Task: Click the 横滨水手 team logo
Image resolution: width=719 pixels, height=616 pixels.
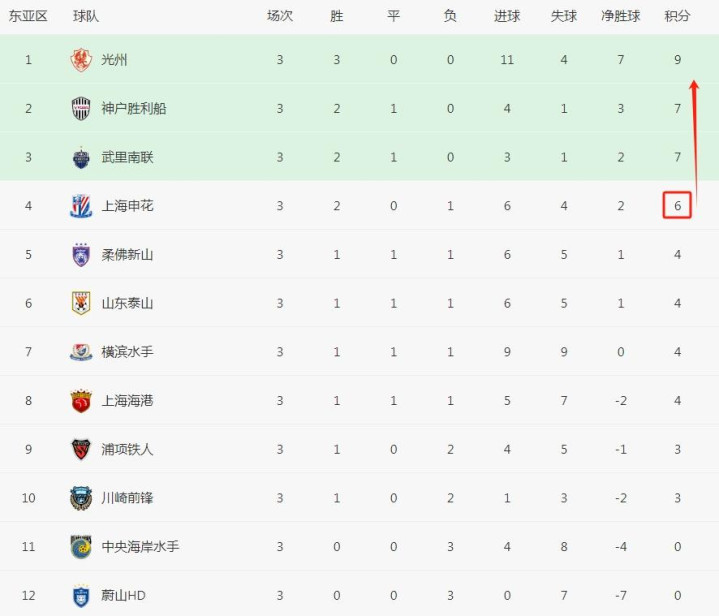Action: coord(81,352)
